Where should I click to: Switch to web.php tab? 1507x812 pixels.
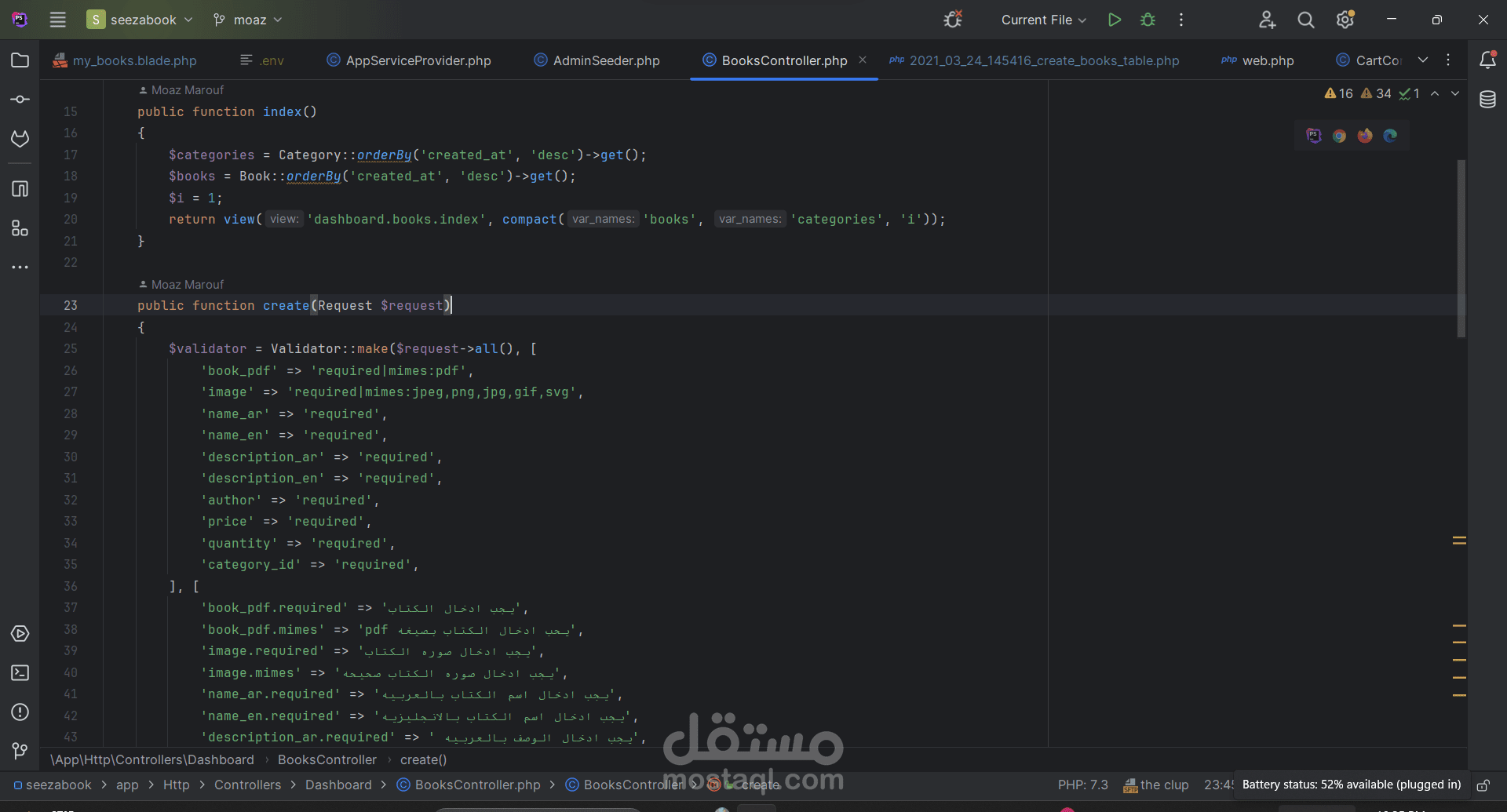pyautogui.click(x=1257, y=60)
